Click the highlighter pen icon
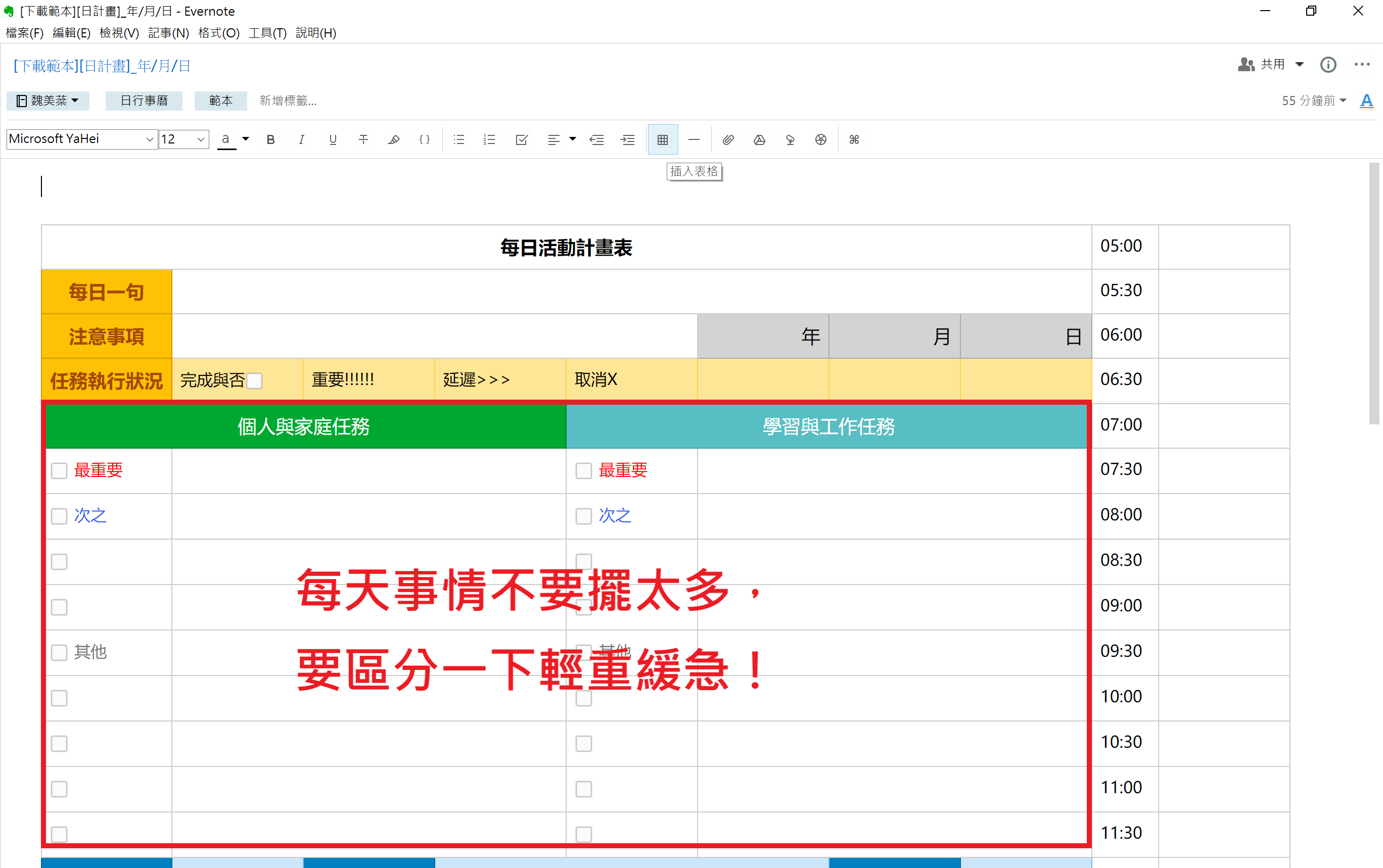1383x868 pixels. point(393,139)
